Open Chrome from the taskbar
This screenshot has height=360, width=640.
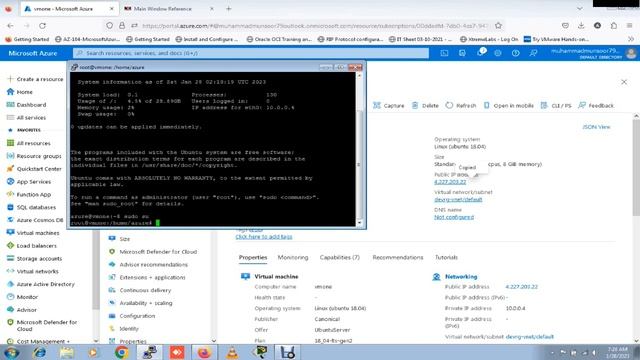(121, 352)
